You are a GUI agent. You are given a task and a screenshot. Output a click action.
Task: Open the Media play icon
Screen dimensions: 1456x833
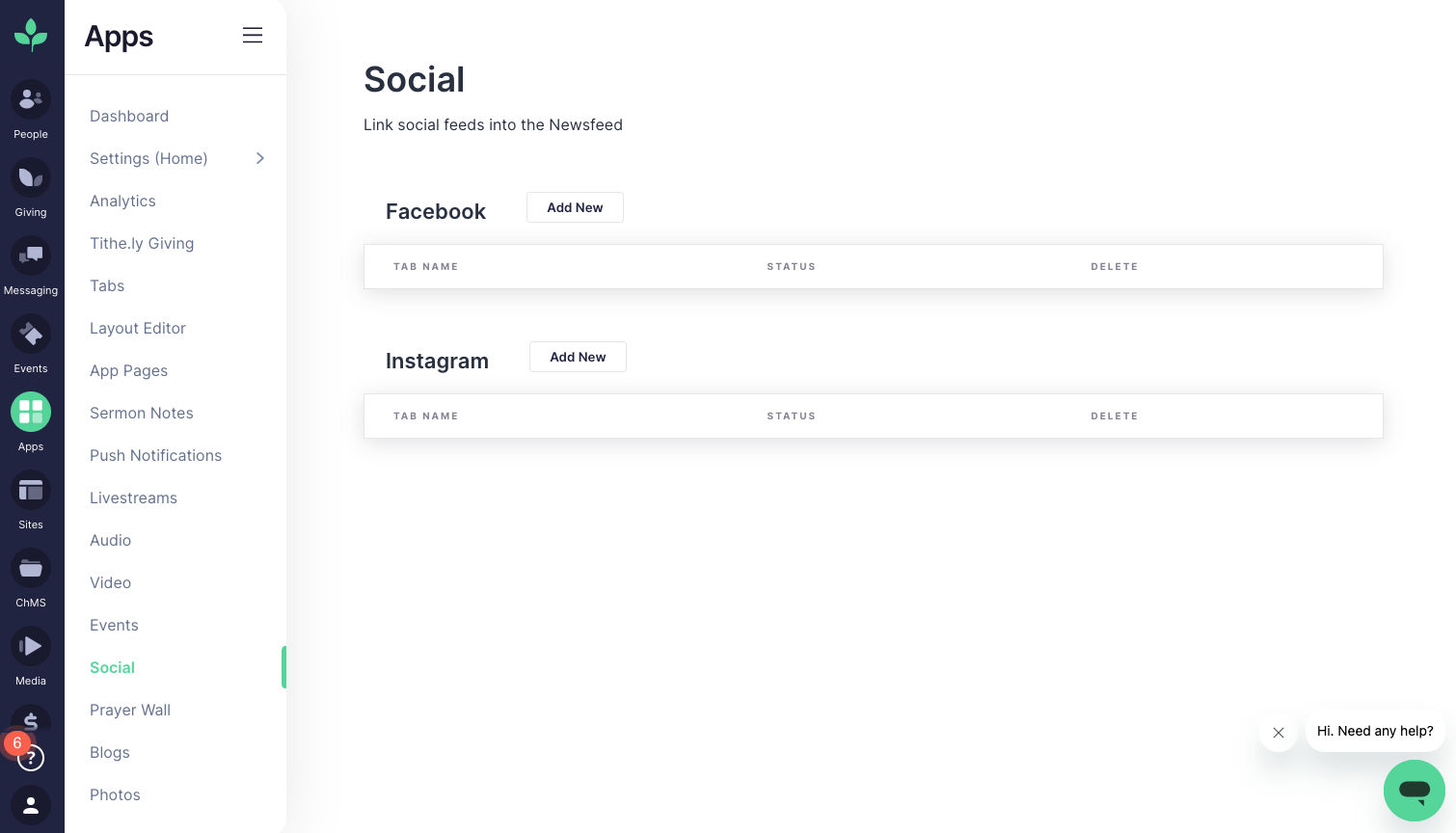click(x=31, y=646)
